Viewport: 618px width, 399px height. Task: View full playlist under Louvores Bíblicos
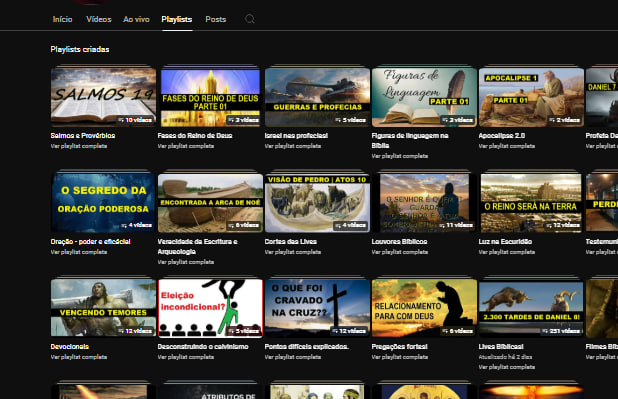click(400, 252)
